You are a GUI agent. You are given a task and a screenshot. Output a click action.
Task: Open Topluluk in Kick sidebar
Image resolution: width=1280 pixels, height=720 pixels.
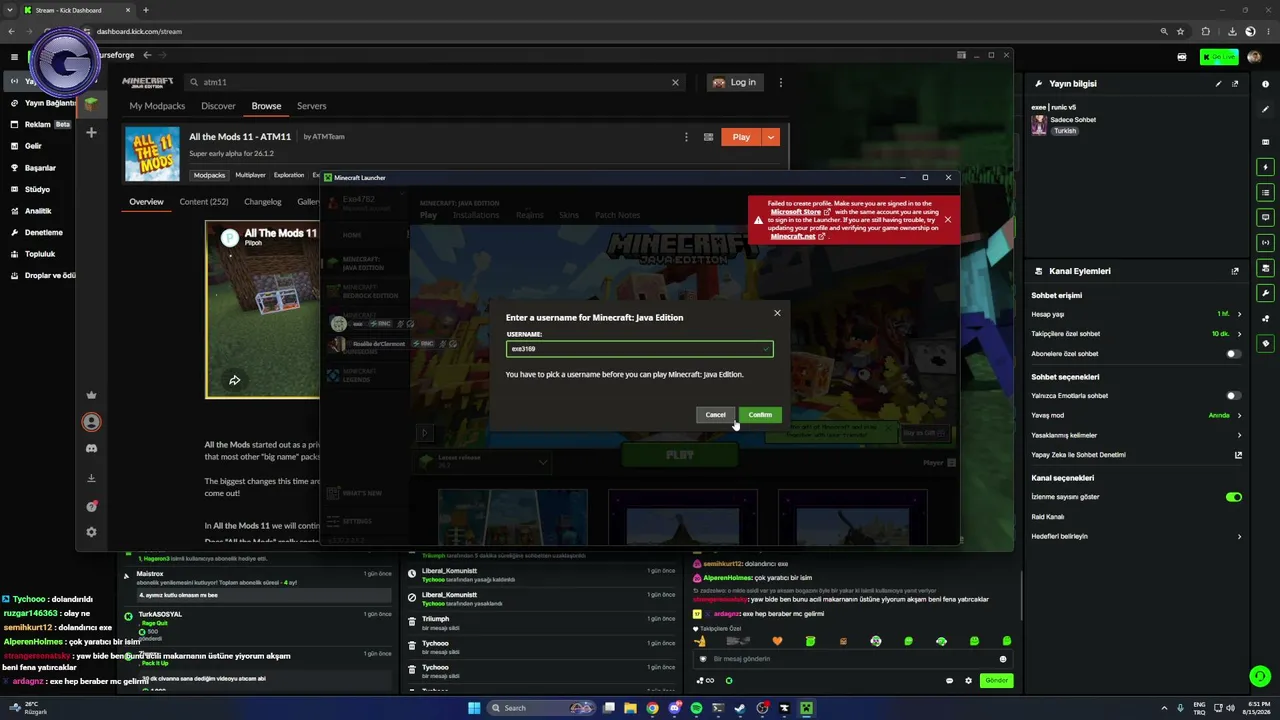[x=40, y=254]
